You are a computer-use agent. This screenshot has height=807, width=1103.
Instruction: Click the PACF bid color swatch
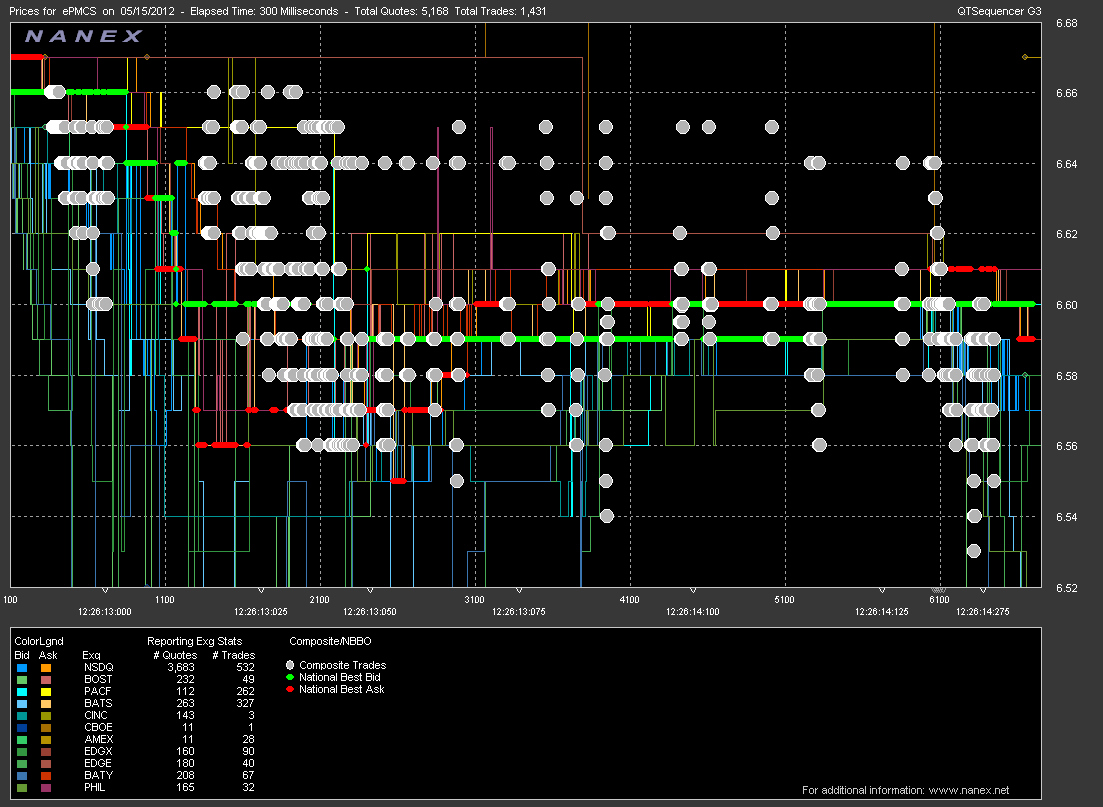[x=22, y=692]
